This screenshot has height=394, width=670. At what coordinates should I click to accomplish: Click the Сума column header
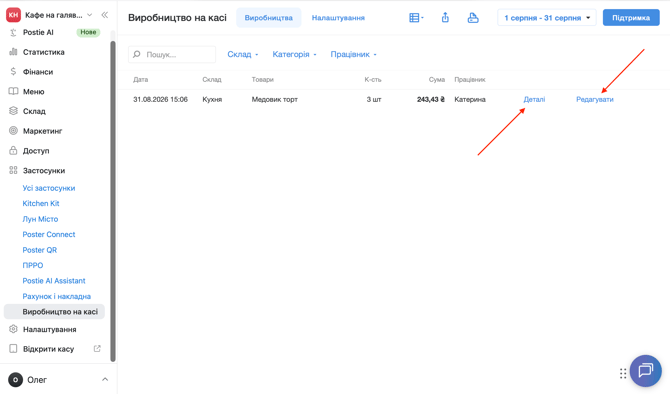436,79
